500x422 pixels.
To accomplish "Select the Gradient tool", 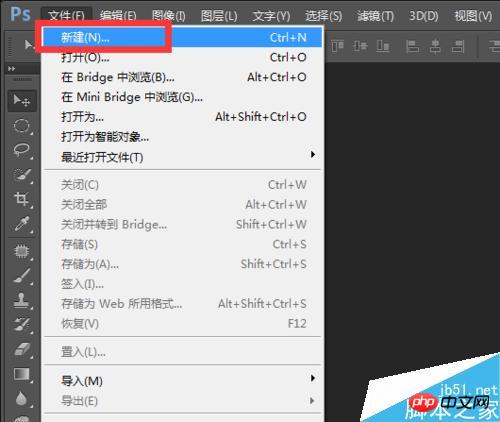I will (x=21, y=374).
